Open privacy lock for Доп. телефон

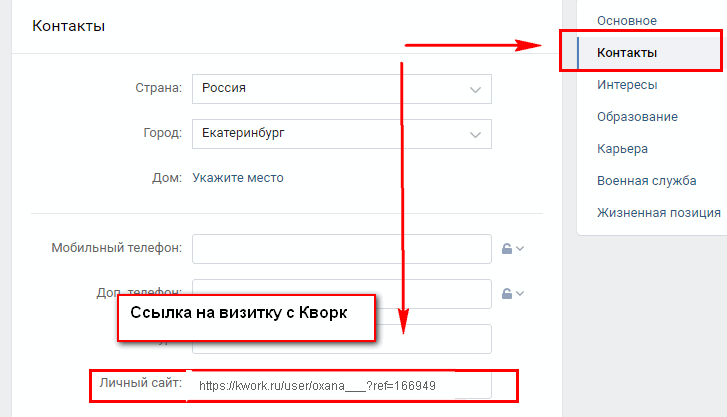click(x=512, y=294)
